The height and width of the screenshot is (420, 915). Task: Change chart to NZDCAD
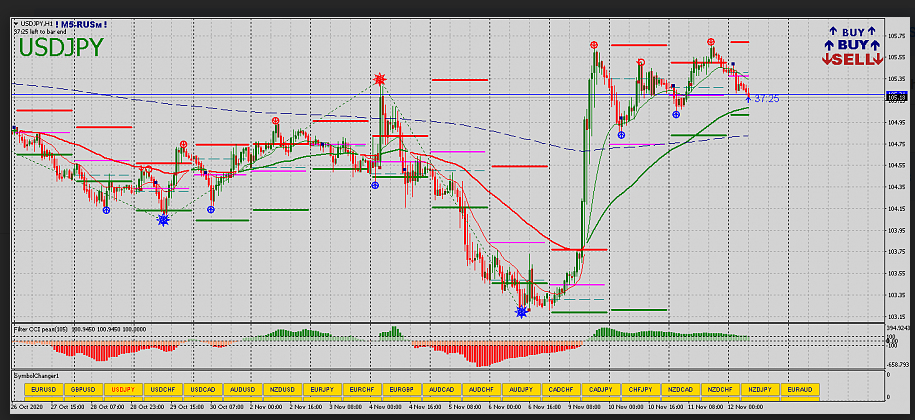click(680, 389)
